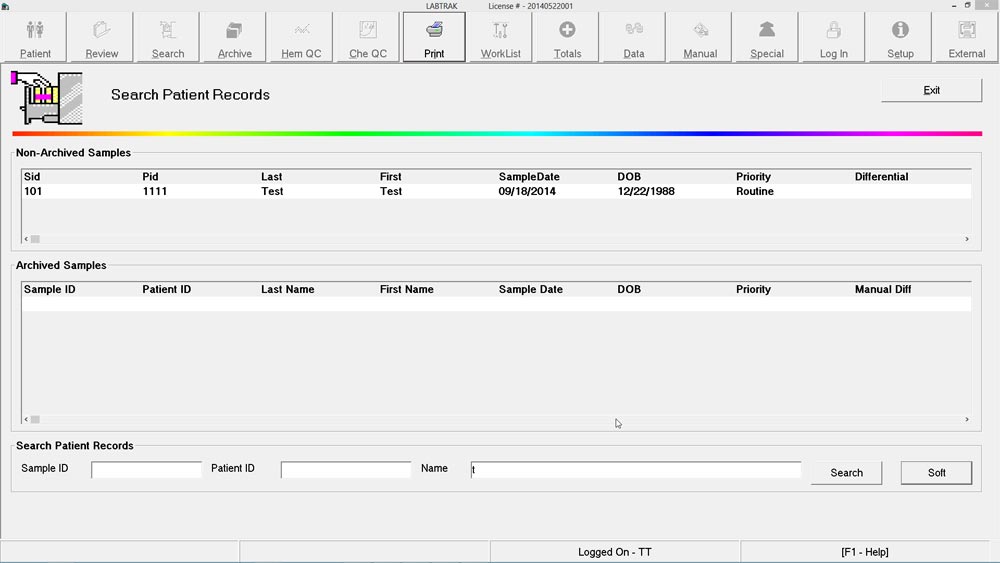This screenshot has height=563, width=1000.
Task: Click Manual Diff column header
Action: [883, 289]
